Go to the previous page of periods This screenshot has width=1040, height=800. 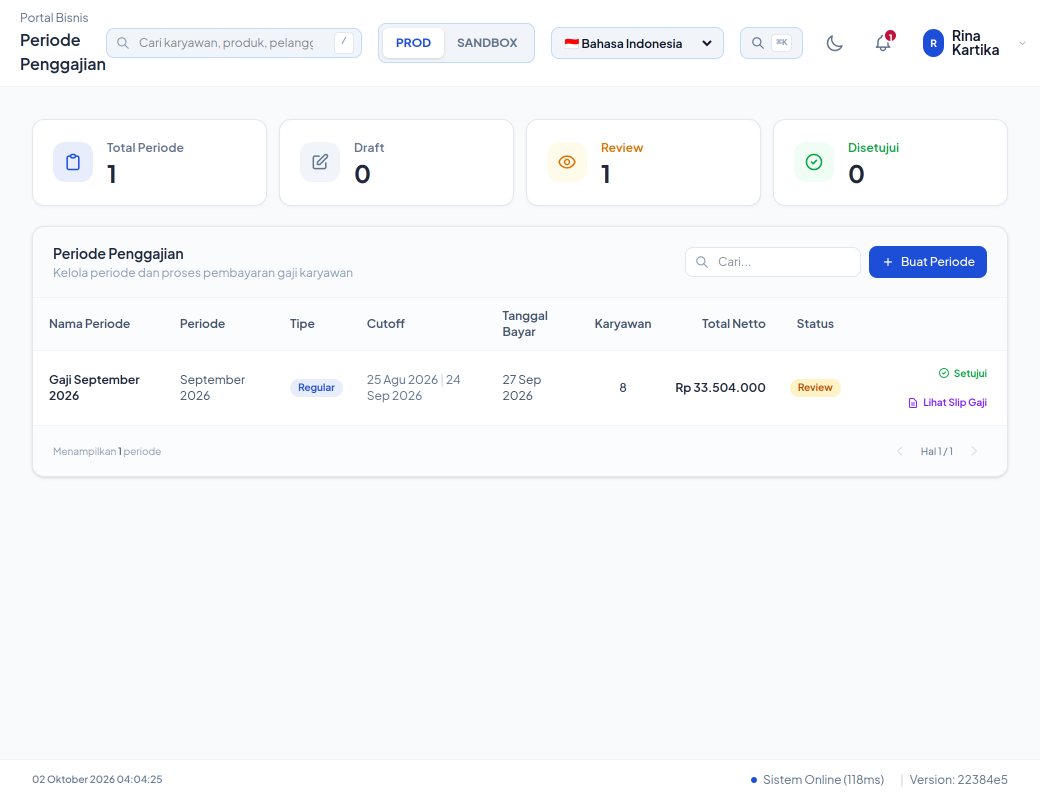tap(900, 452)
